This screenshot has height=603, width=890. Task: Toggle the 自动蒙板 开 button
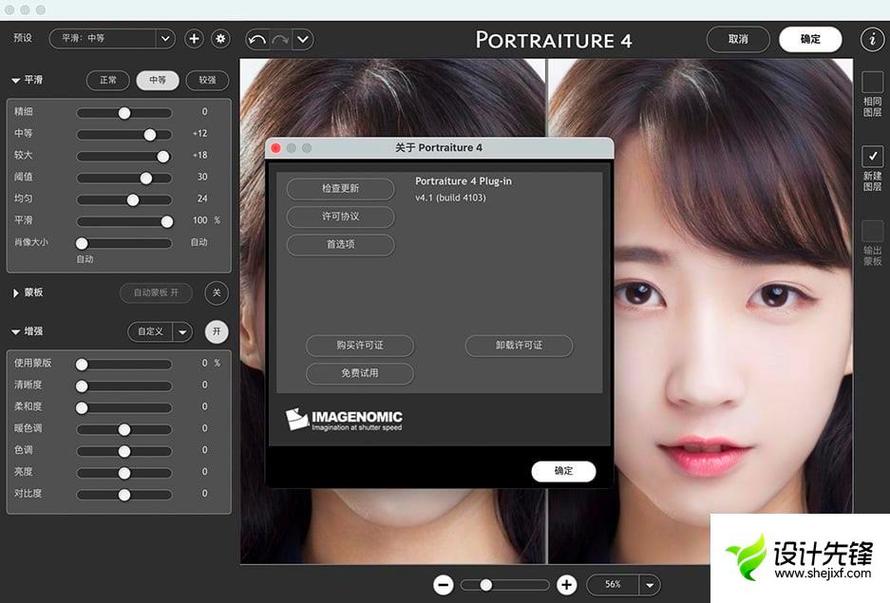pyautogui.click(x=156, y=293)
